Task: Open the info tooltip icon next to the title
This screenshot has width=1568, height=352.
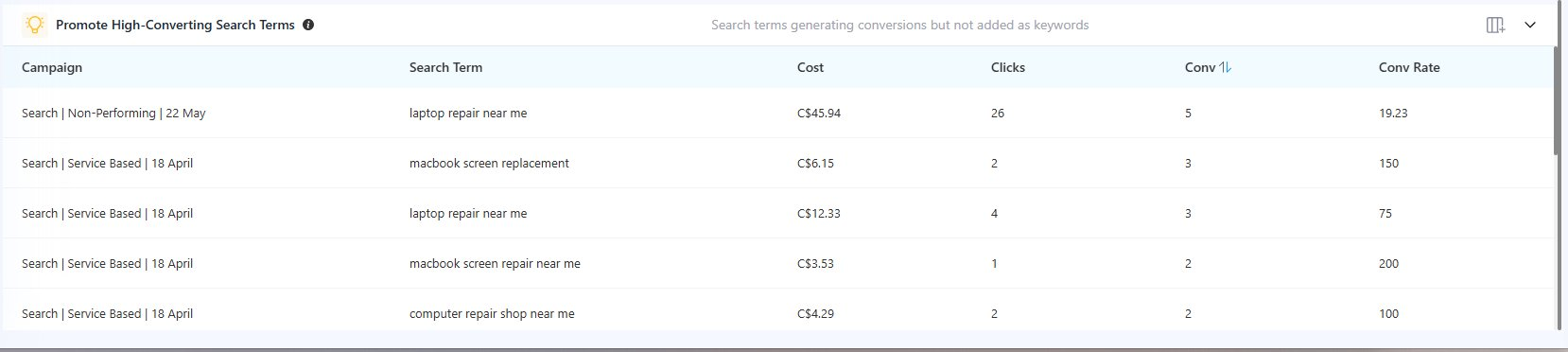Action: coord(308,25)
